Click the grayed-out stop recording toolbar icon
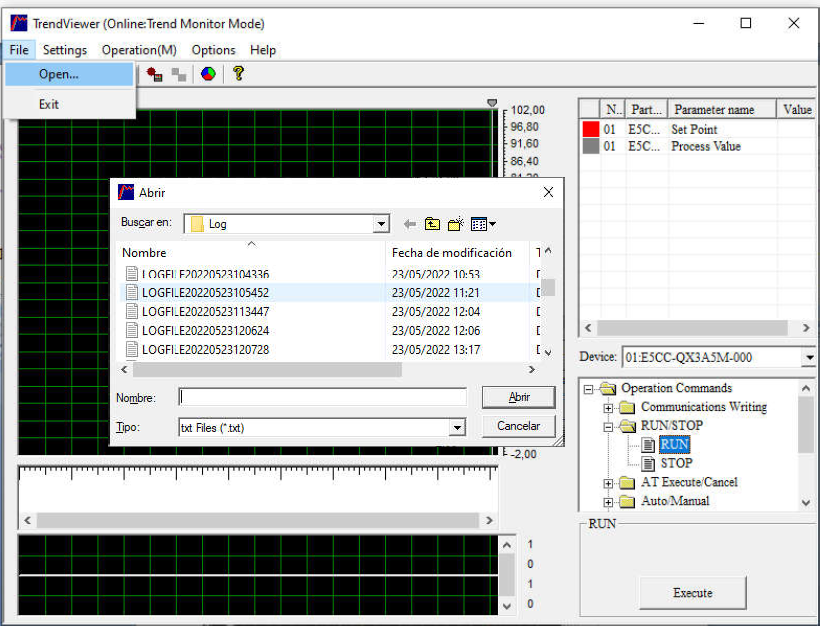This screenshot has width=823, height=630. [x=179, y=75]
